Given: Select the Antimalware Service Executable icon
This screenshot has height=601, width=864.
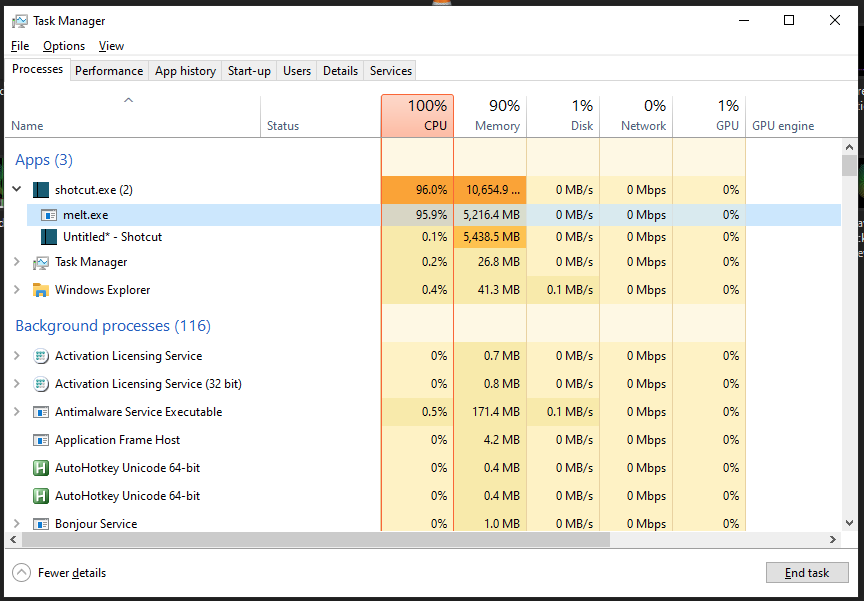Looking at the screenshot, I should [41, 411].
